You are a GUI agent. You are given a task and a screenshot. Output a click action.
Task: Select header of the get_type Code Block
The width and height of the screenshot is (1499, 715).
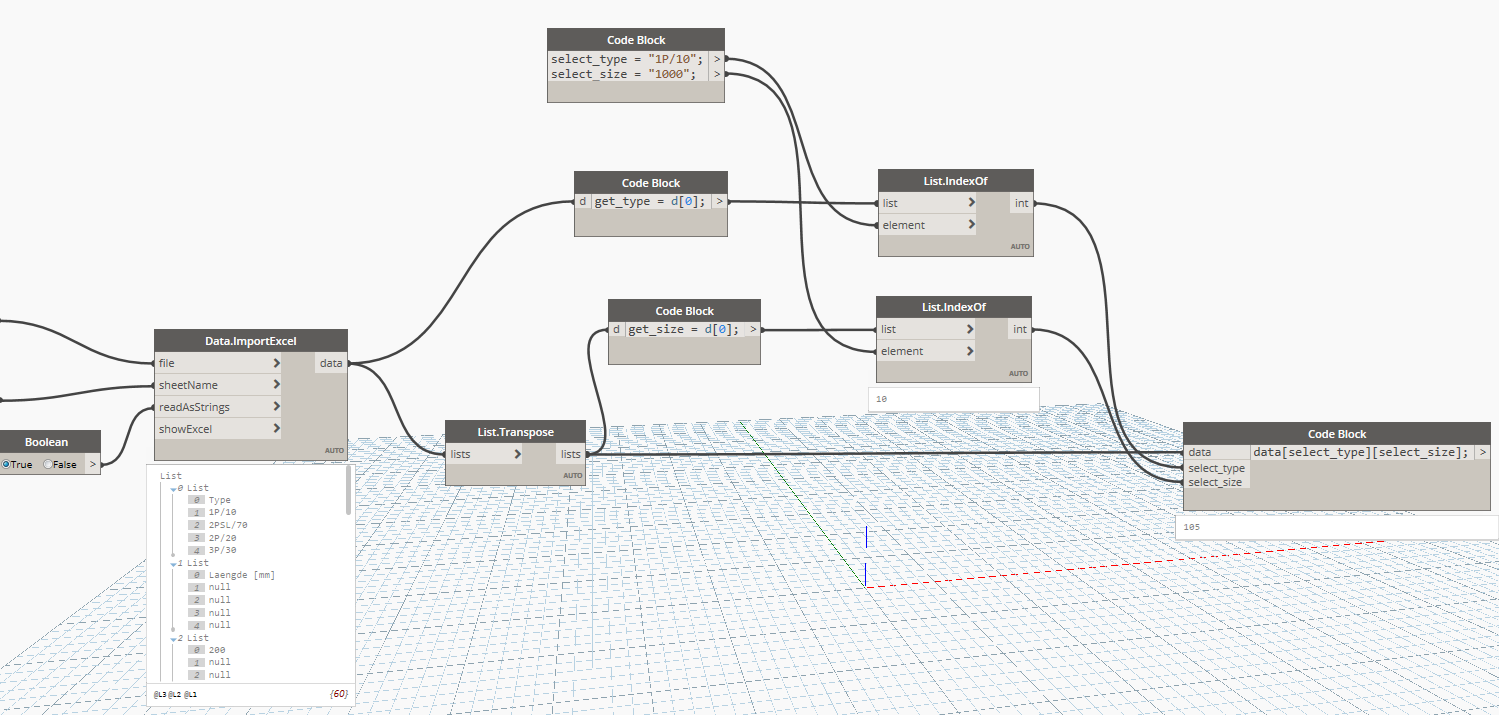point(651,183)
